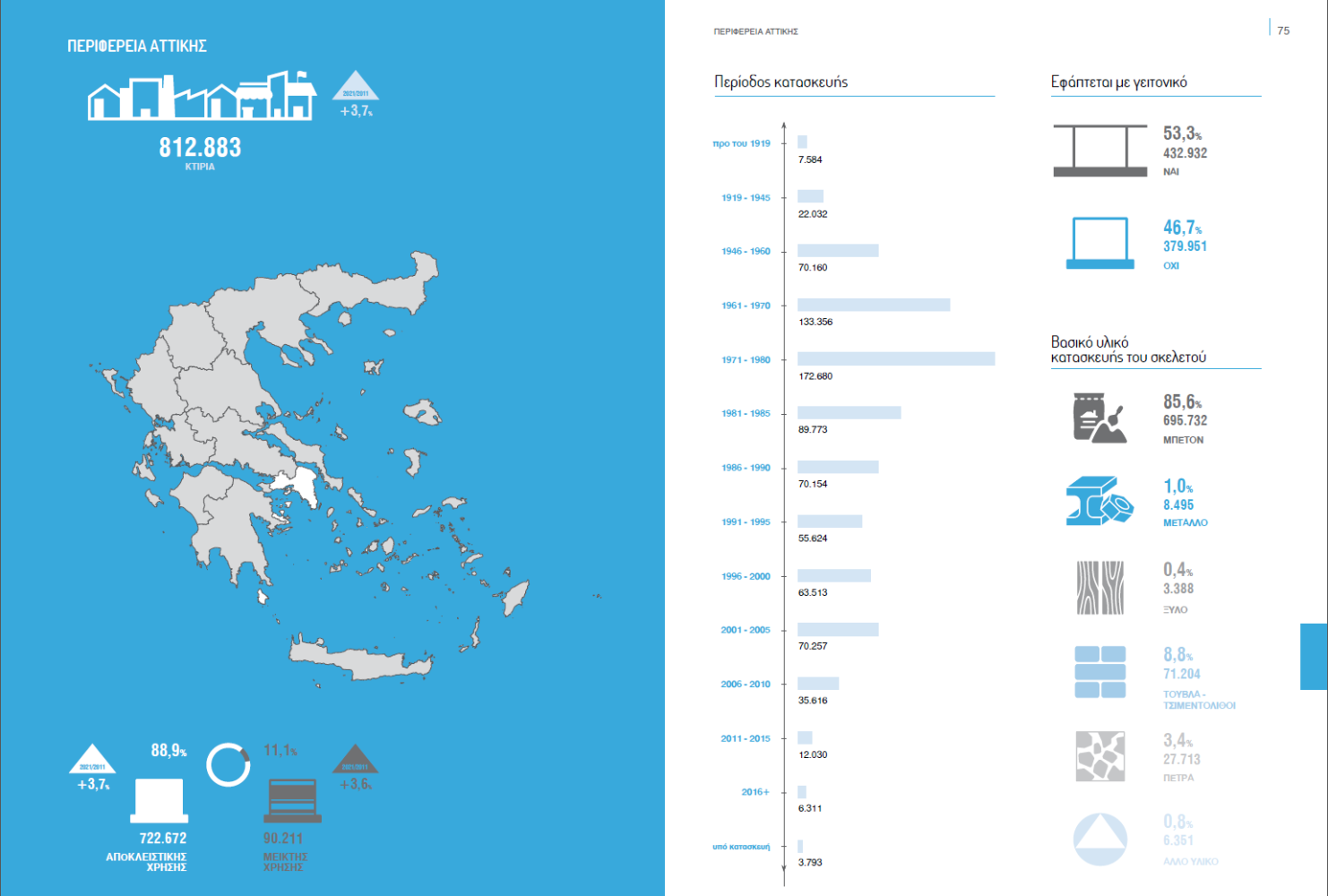Click the triangle-in-circle other material icon
The height and width of the screenshot is (896, 1328).
[1099, 839]
